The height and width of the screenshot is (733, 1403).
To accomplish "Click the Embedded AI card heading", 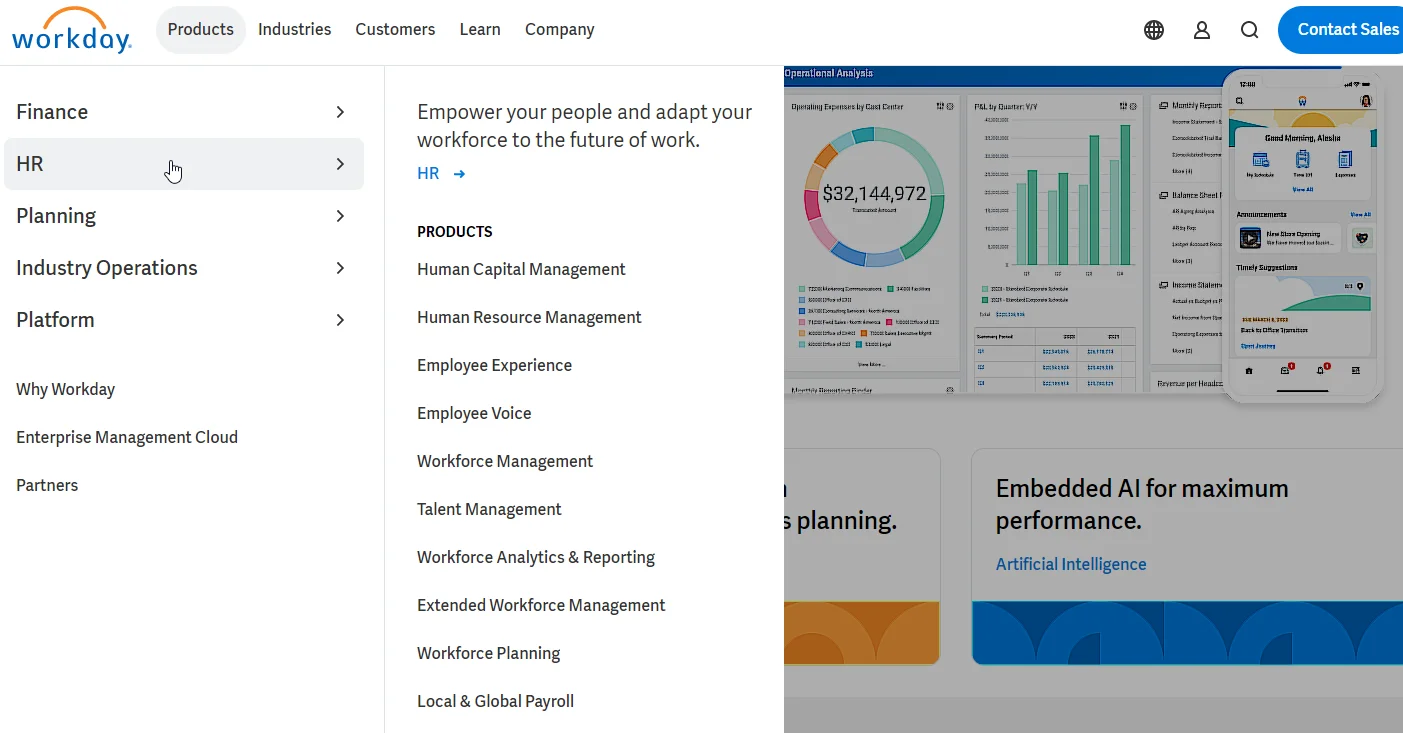I will tap(1142, 504).
